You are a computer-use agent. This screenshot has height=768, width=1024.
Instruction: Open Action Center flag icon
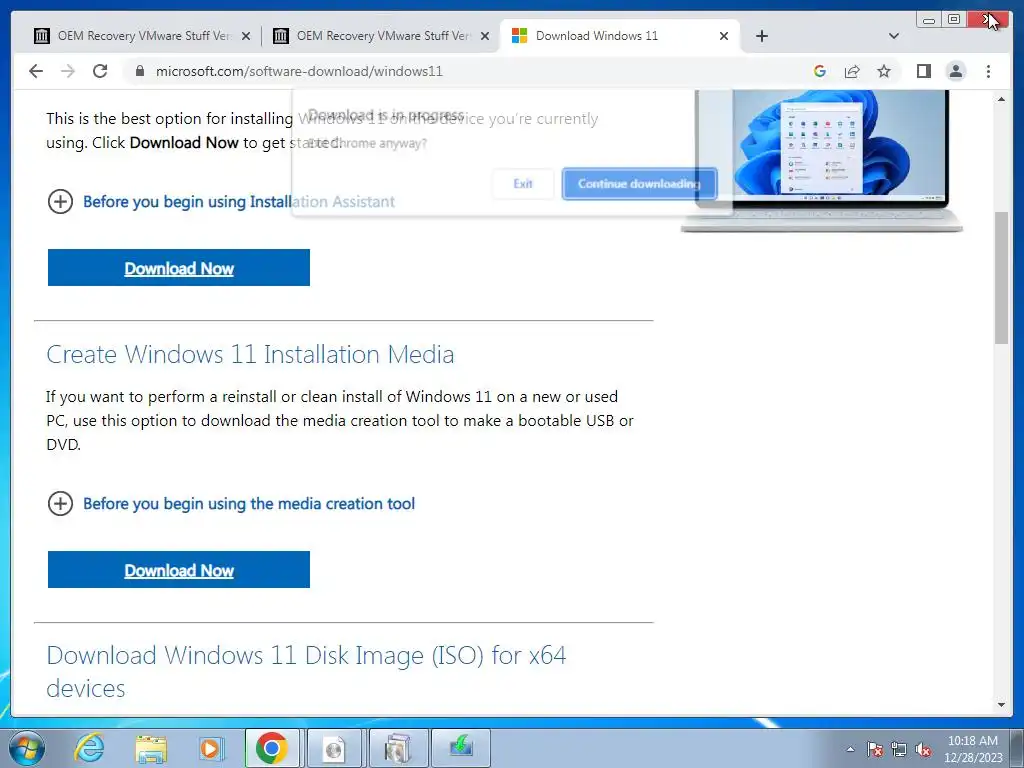click(x=875, y=749)
